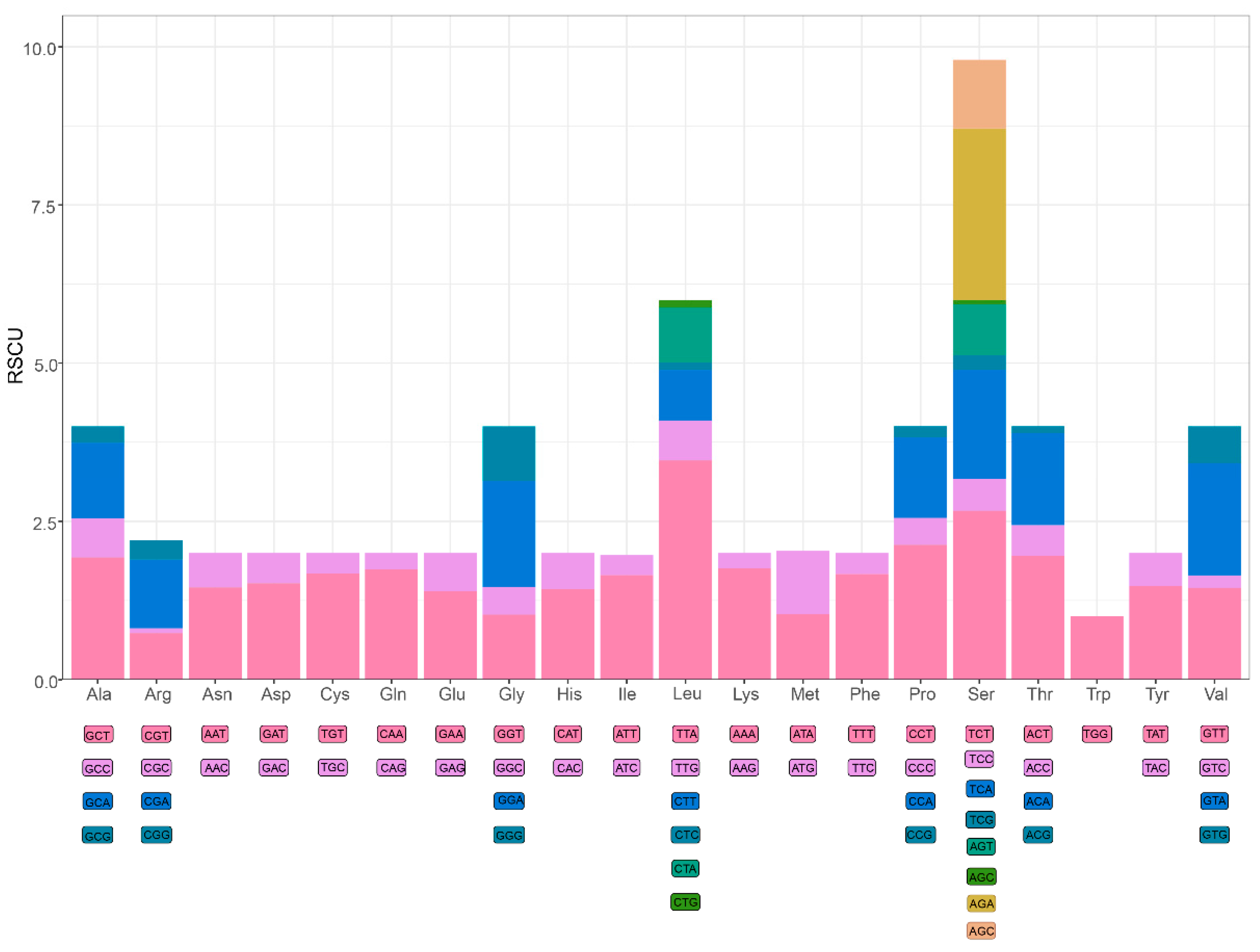1260x952 pixels.
Task: Click the AGT codon label
Action: click(x=981, y=846)
